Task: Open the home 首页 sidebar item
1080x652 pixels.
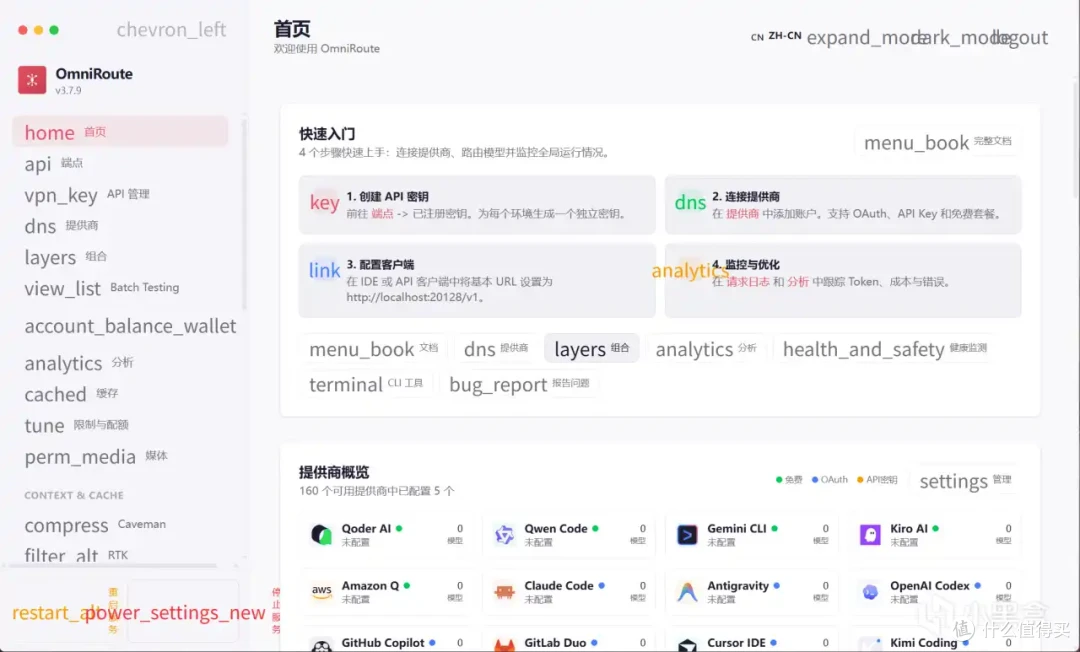Action: click(120, 132)
